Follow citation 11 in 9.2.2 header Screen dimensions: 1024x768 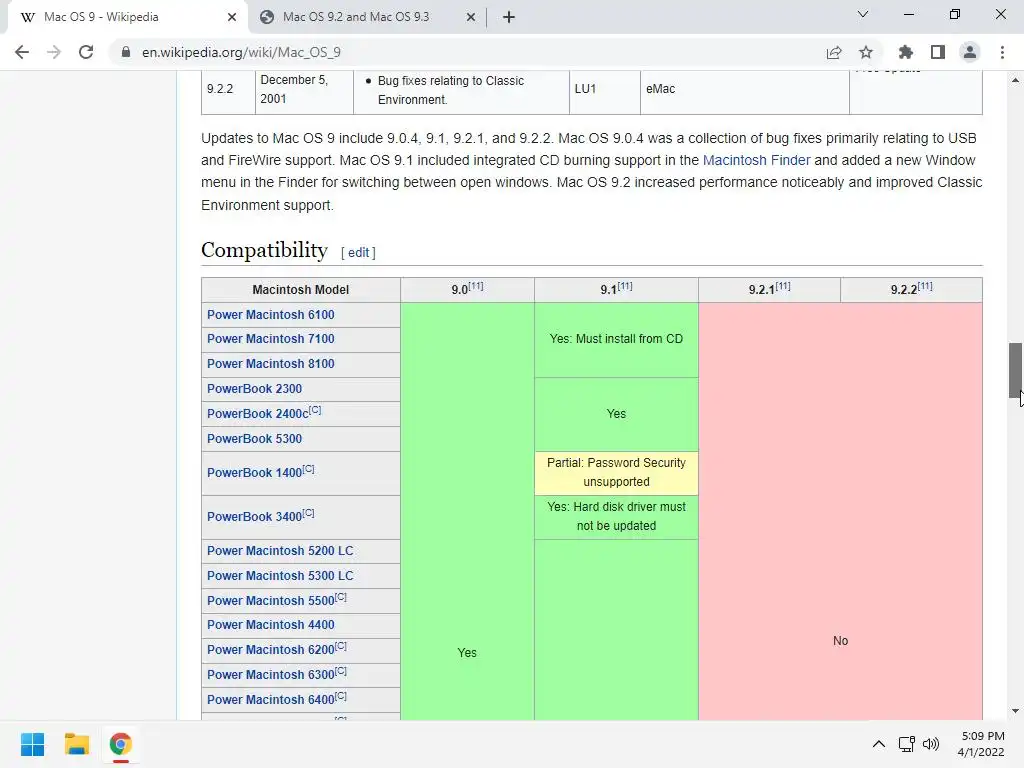(925, 286)
